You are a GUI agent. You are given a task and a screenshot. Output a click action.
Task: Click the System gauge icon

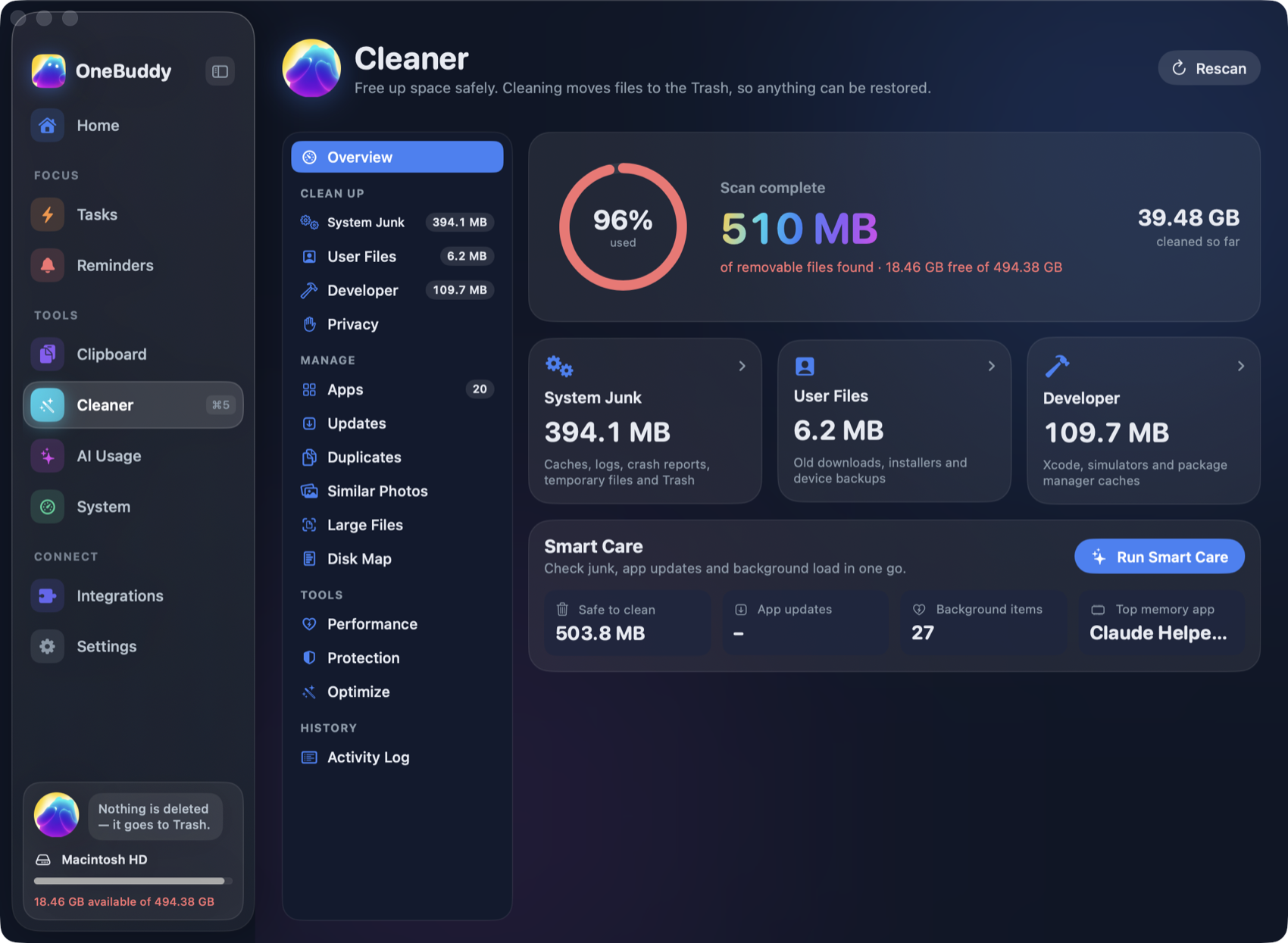[47, 507]
